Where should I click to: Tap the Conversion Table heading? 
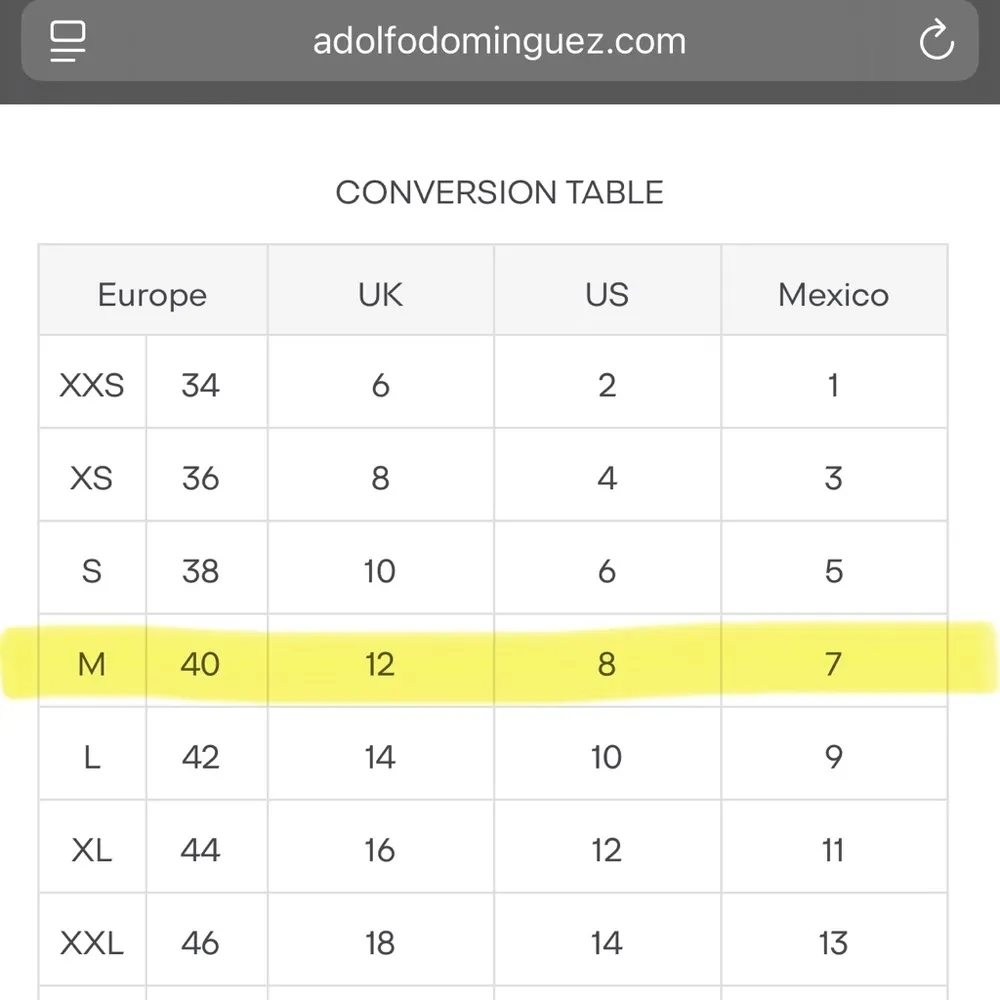499,192
